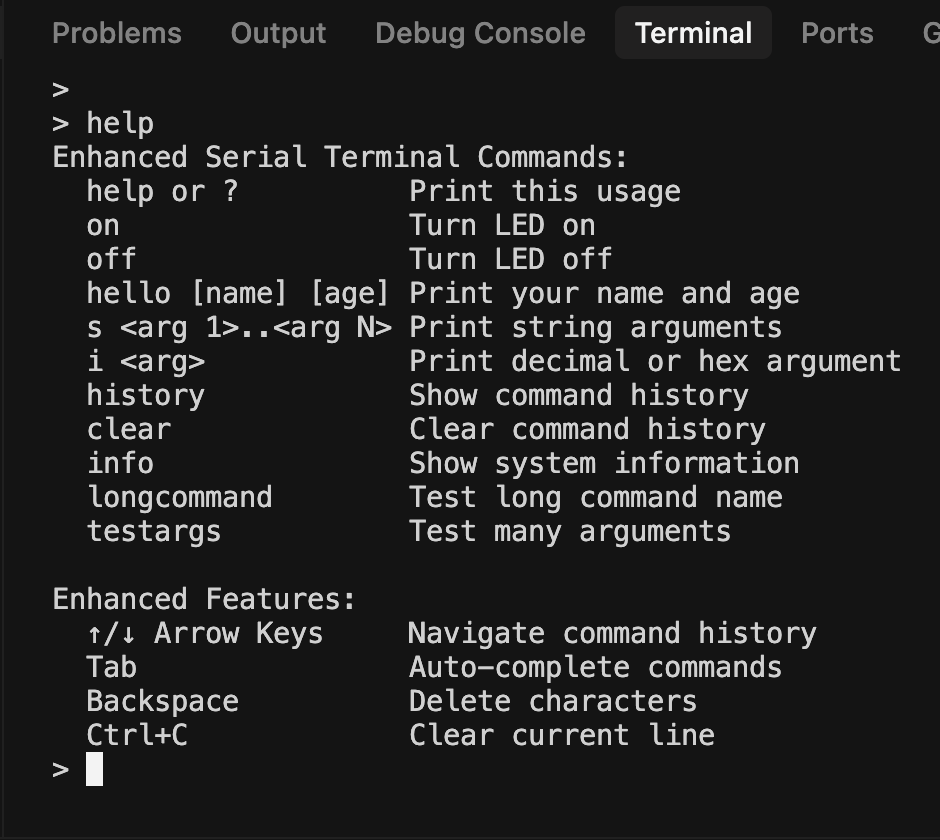Click the 'Tab' feature entry
Image resolution: width=940 pixels, height=840 pixels.
(112, 667)
